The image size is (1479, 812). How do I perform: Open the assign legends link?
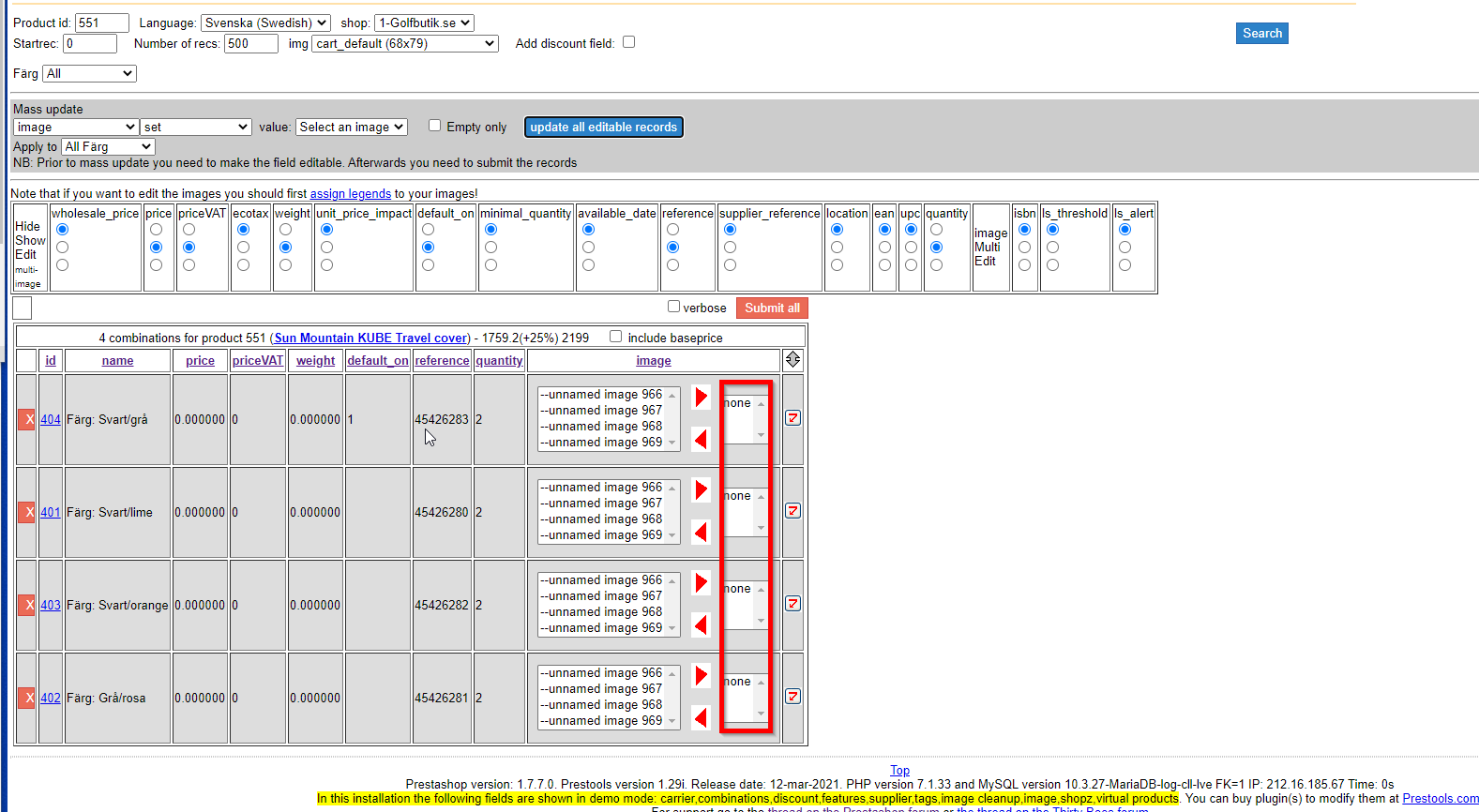coord(350,194)
